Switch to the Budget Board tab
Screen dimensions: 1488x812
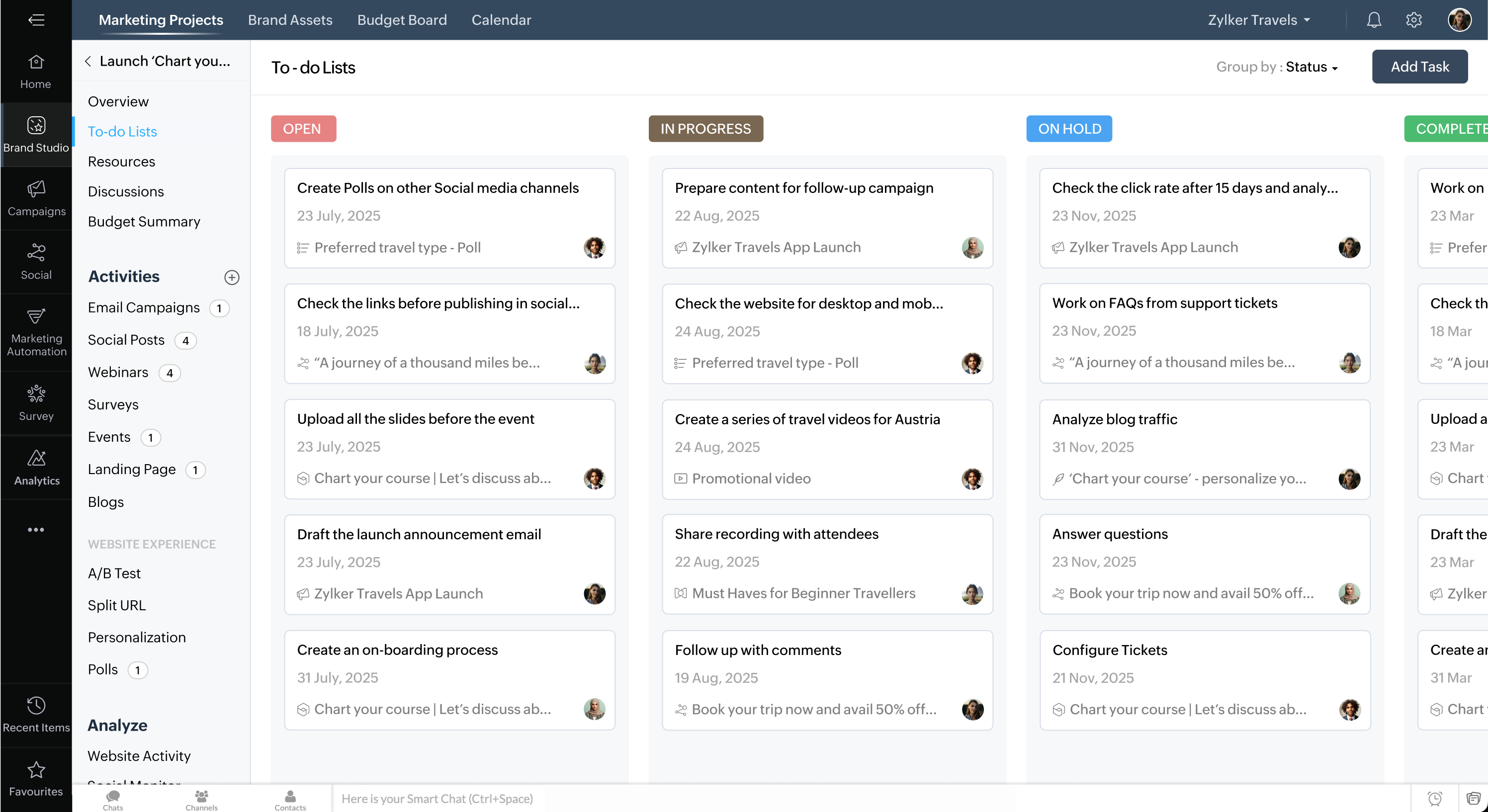pyautogui.click(x=402, y=20)
